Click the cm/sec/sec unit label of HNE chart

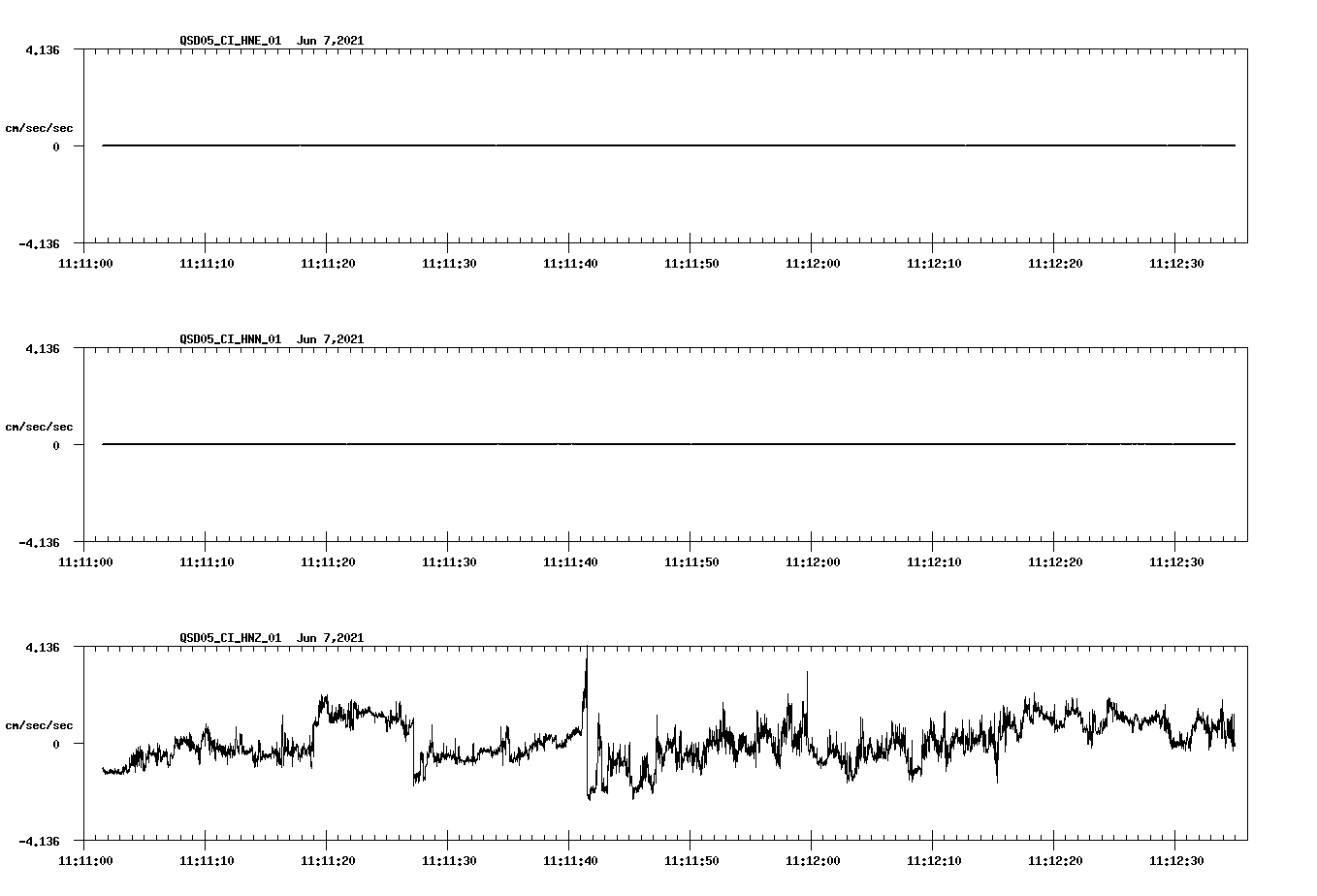tap(39, 128)
